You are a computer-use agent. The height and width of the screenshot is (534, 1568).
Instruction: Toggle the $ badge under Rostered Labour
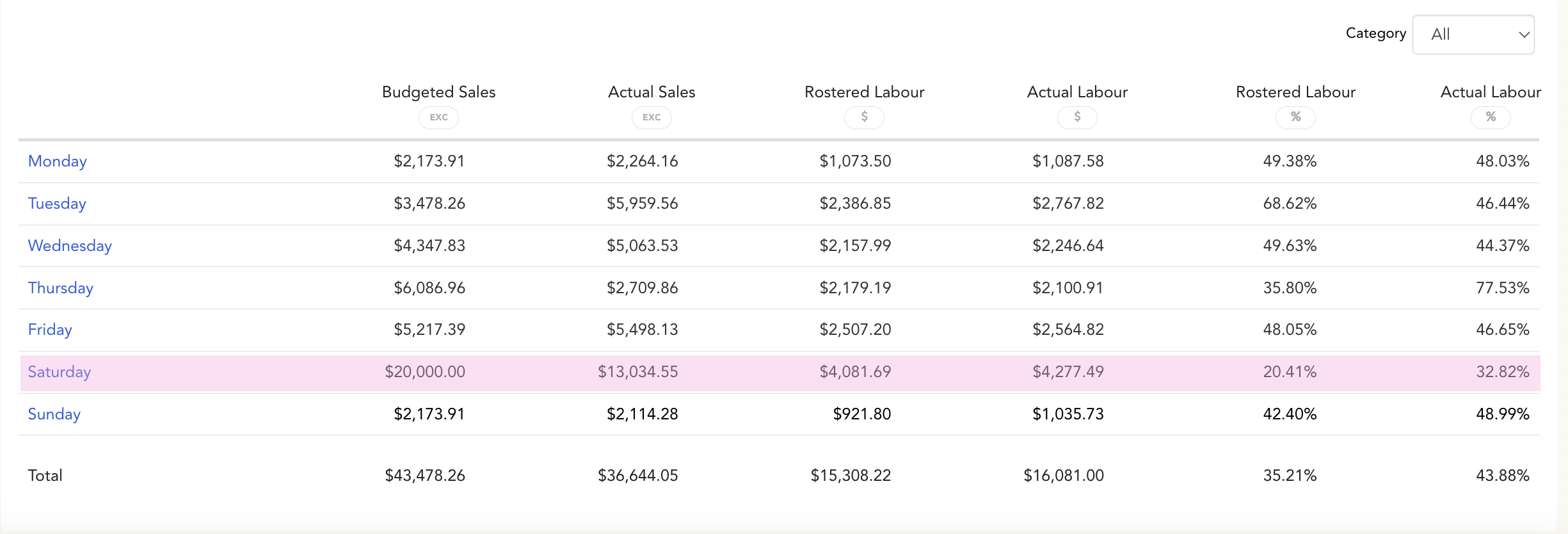click(x=864, y=117)
